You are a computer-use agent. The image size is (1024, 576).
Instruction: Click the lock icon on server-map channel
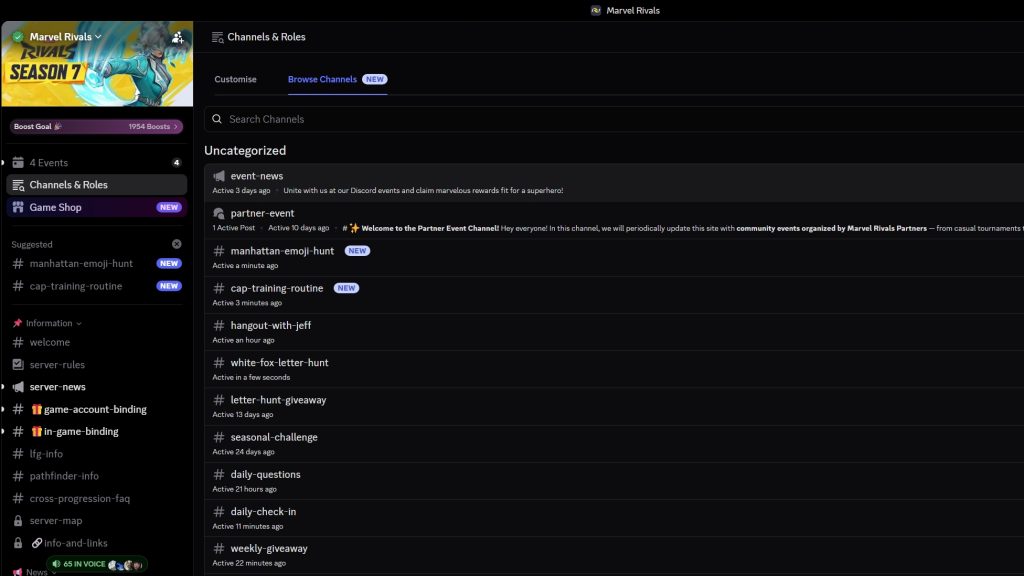17,520
